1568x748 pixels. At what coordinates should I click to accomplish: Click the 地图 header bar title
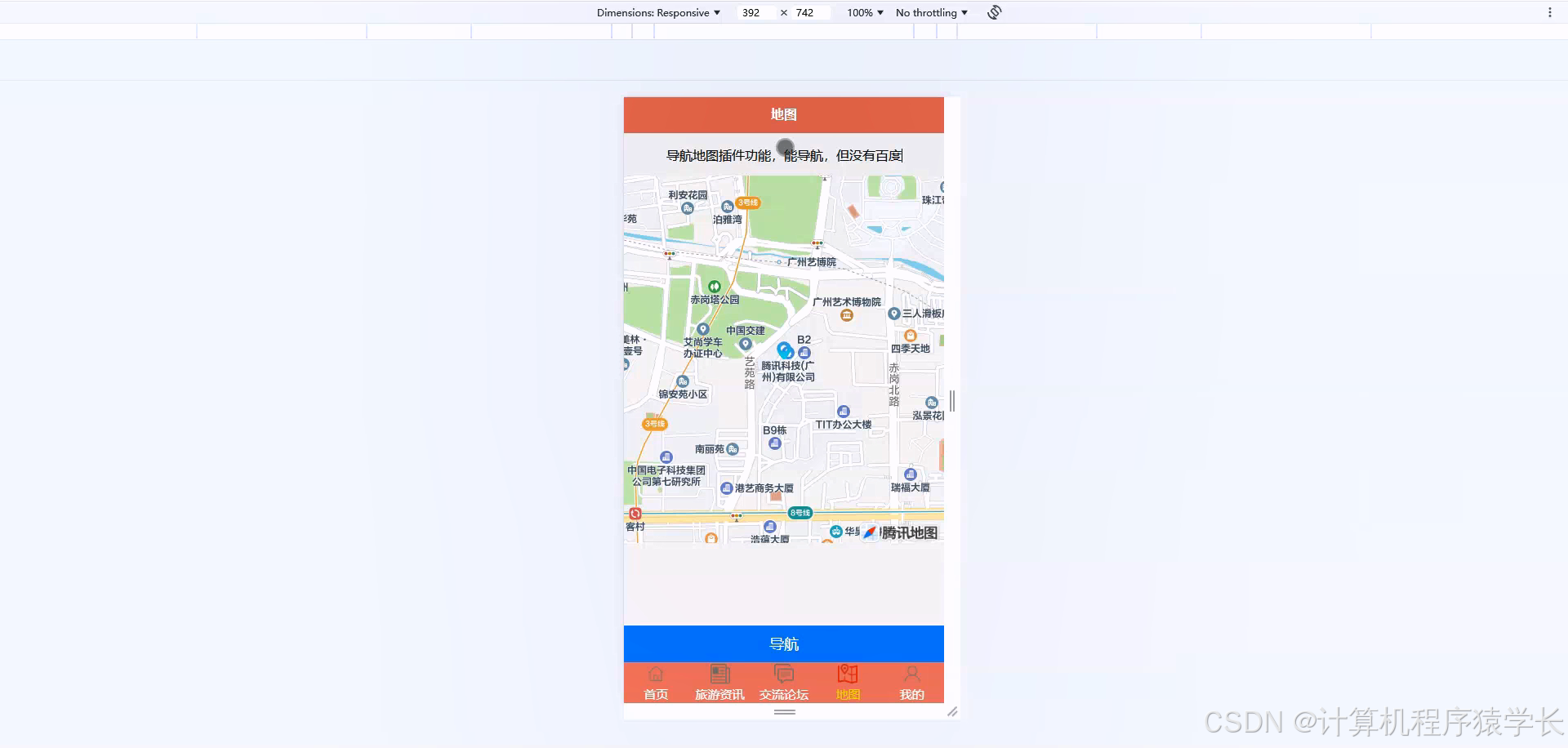[x=783, y=114]
